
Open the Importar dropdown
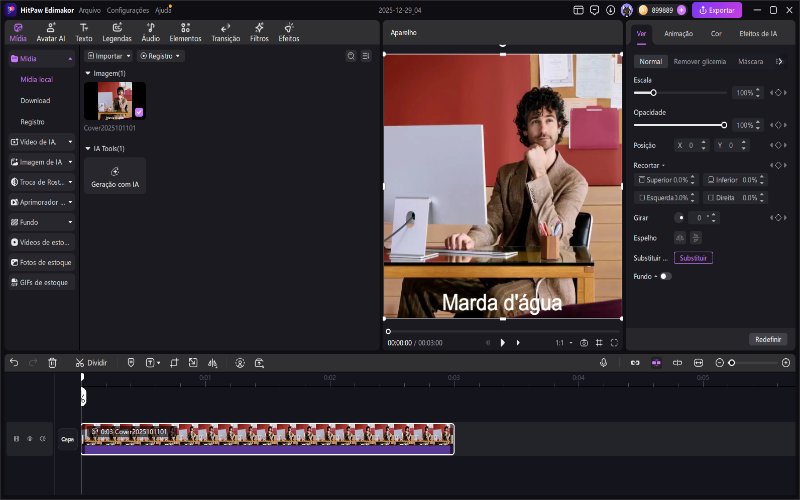point(109,56)
